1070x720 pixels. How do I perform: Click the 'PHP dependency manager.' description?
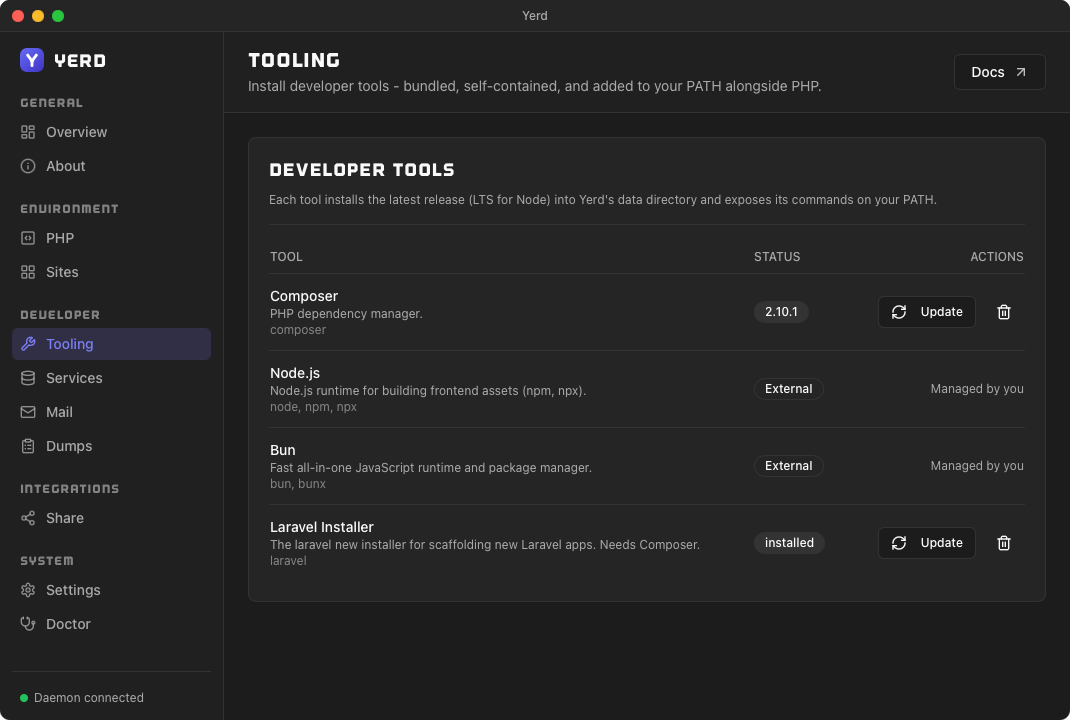click(346, 314)
